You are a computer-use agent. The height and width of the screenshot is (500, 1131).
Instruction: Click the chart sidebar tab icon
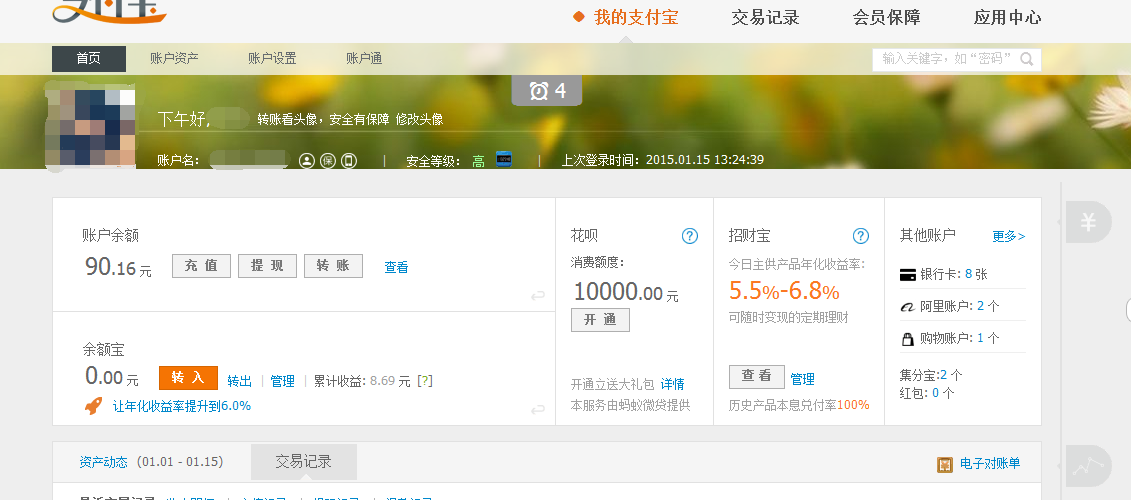point(1088,466)
